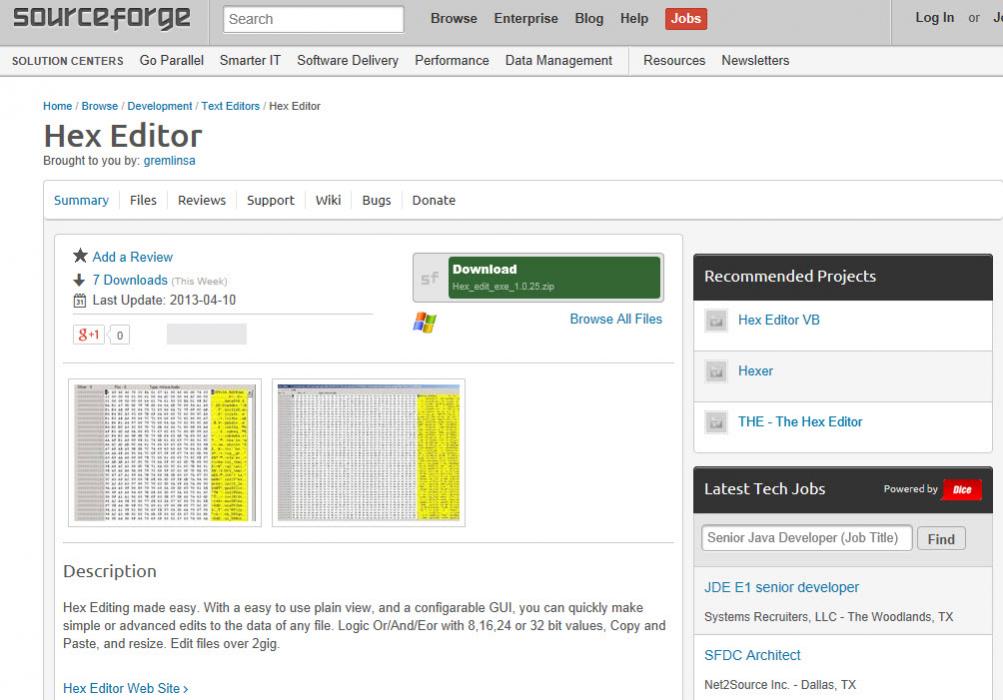Click Help in the top navigation

[x=634, y=19]
